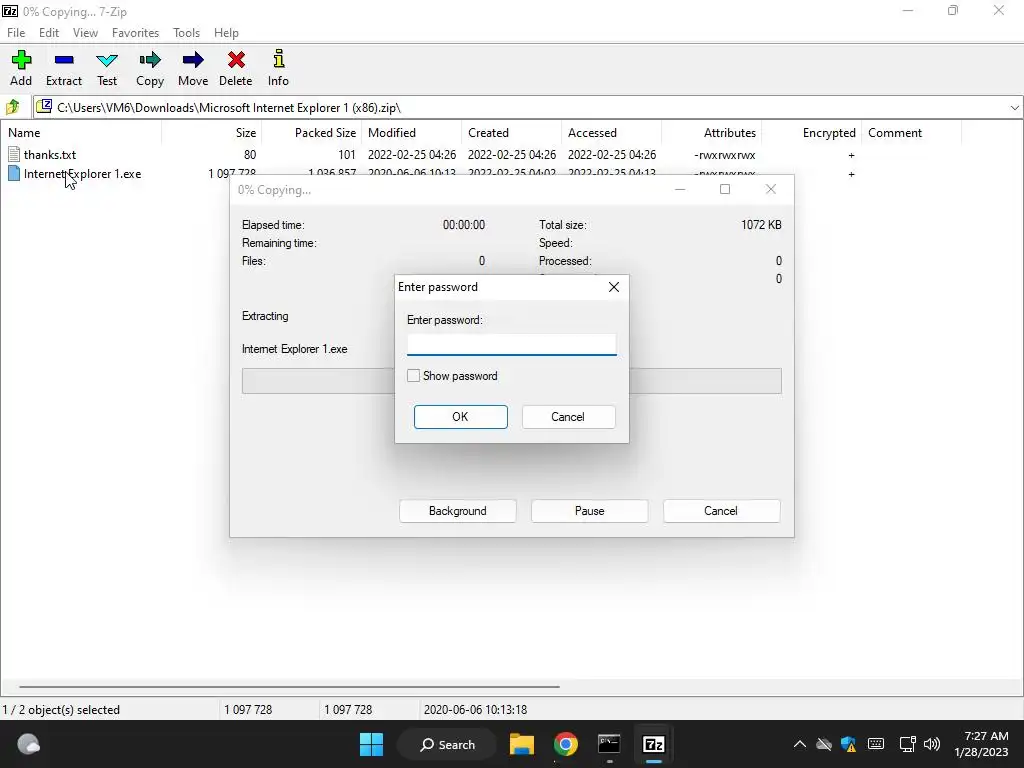
Task: Select Internet Explorer 1.exe file icon
Action: [x=14, y=174]
